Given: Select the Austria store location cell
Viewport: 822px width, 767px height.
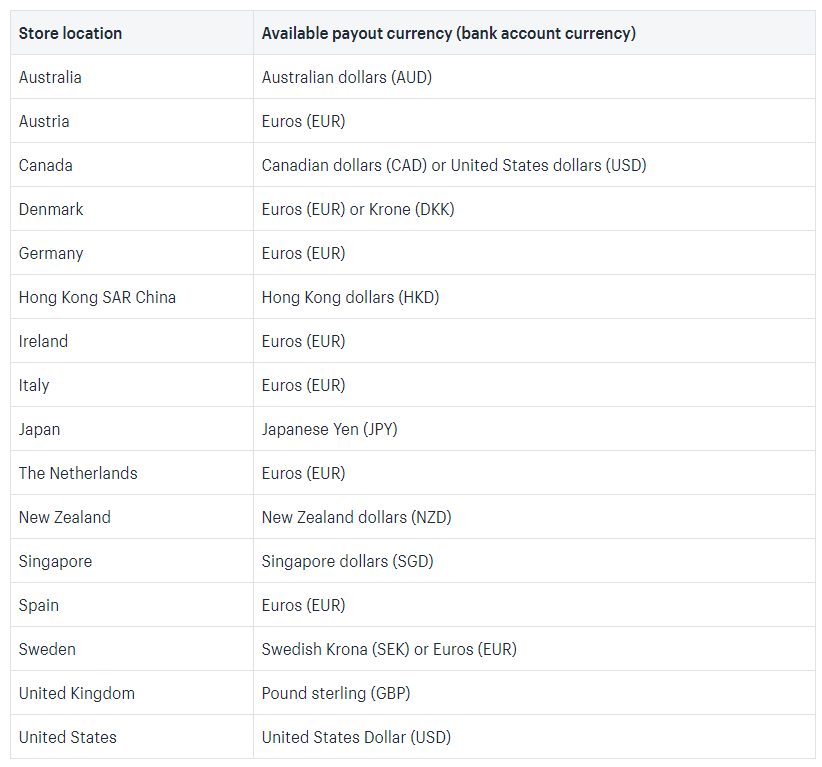Looking at the screenshot, I should click(44, 121).
